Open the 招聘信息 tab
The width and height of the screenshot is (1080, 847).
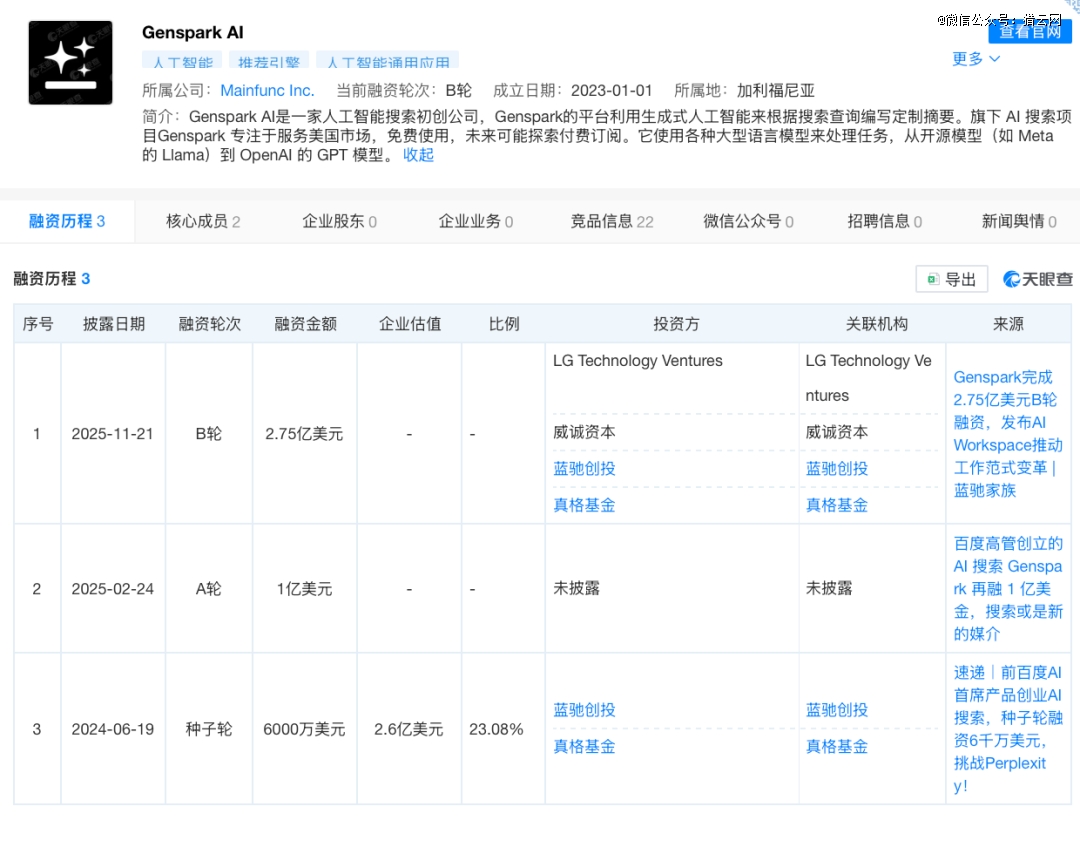[x=884, y=221]
